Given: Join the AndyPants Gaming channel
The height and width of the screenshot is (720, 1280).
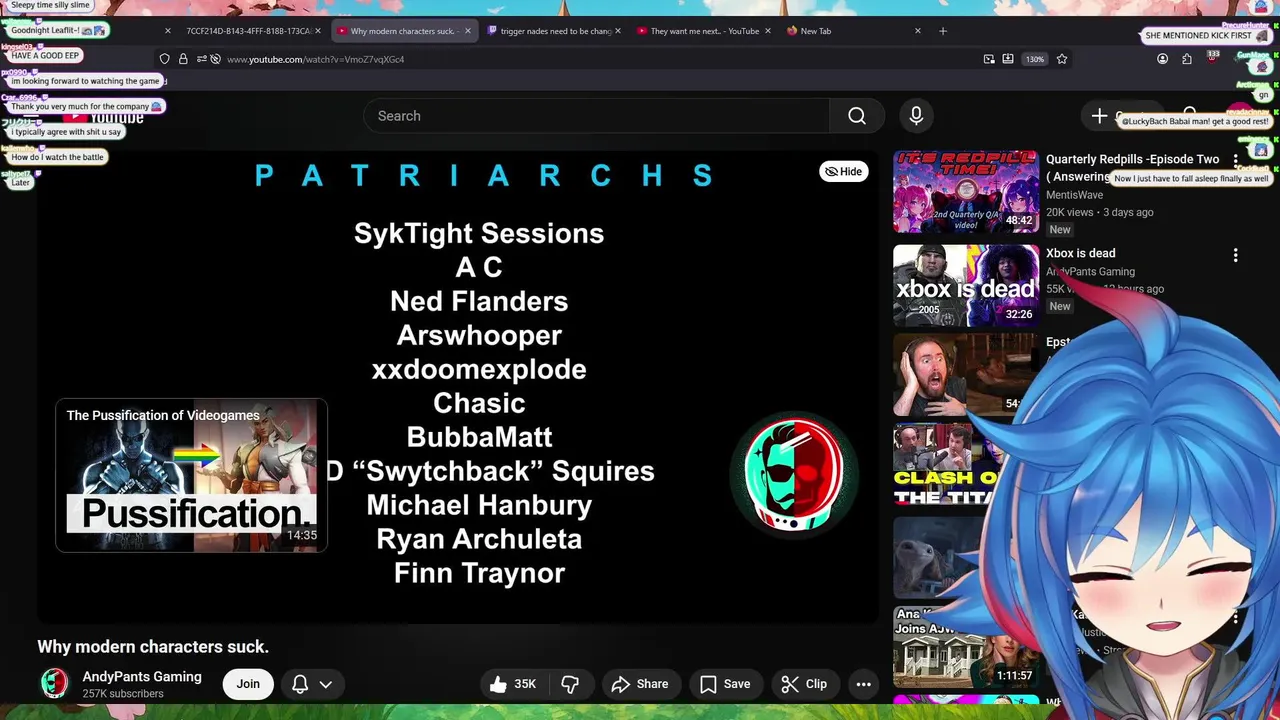Looking at the screenshot, I should click(248, 684).
